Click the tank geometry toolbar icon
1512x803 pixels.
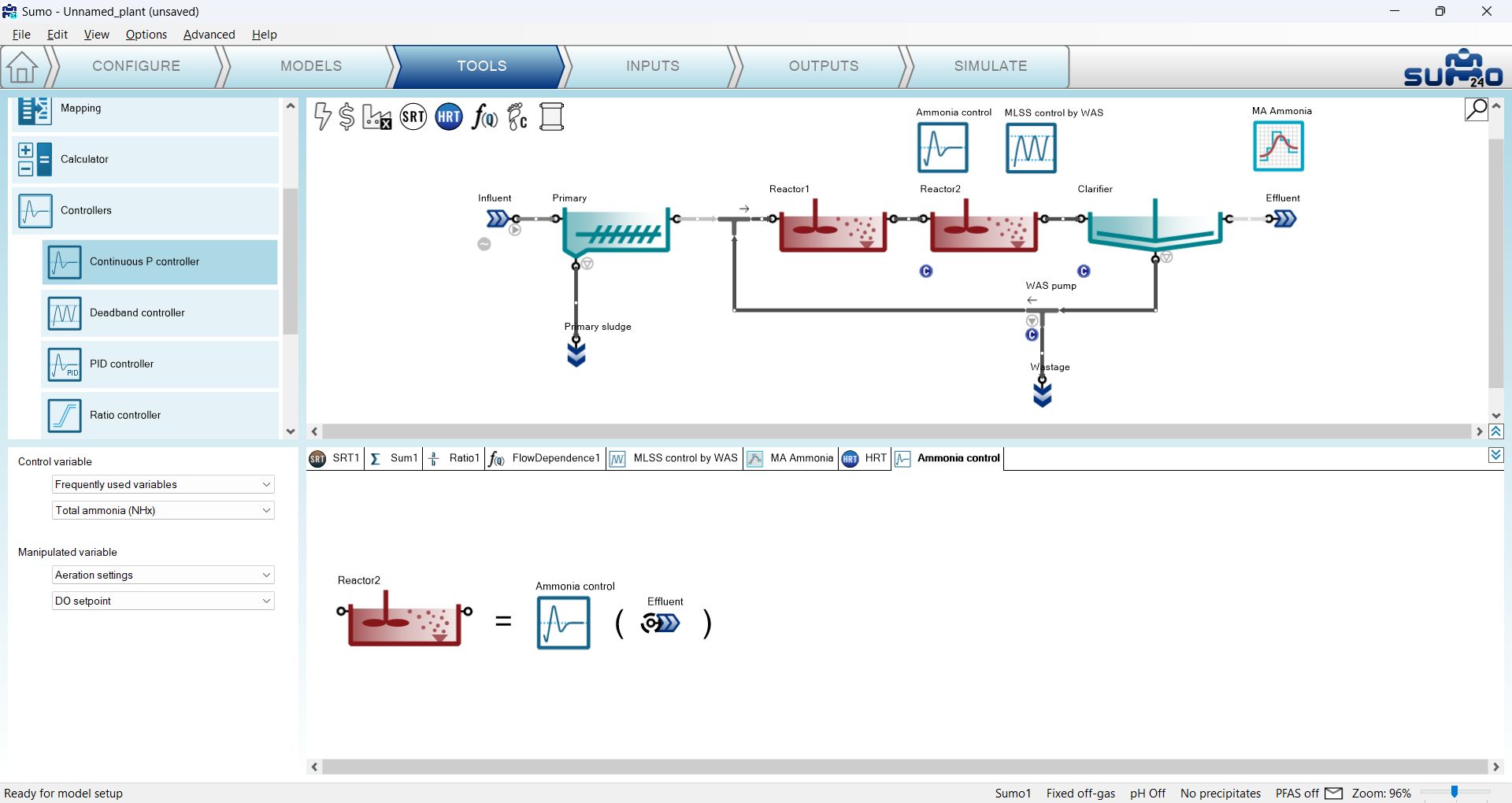tap(552, 117)
